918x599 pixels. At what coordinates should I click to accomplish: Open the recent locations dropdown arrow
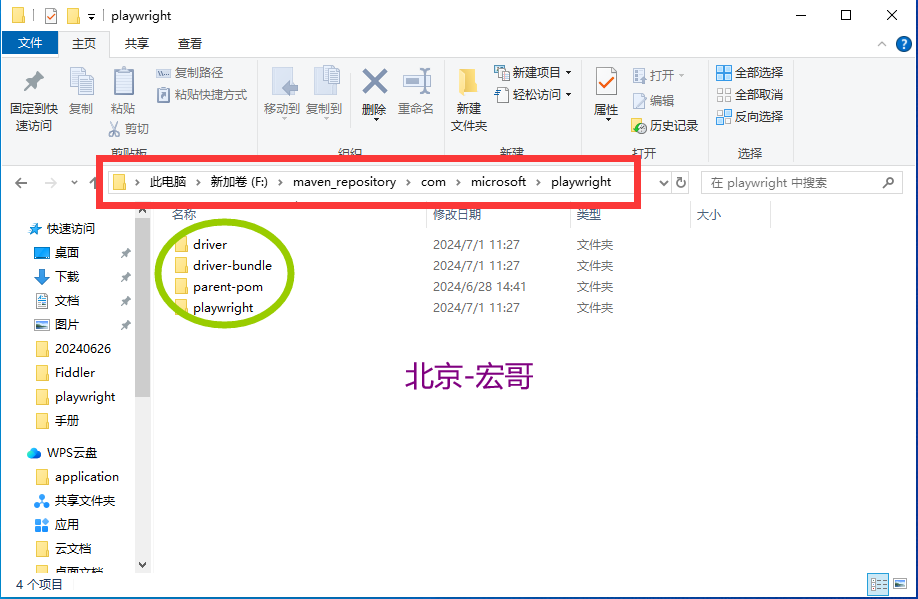(74, 183)
